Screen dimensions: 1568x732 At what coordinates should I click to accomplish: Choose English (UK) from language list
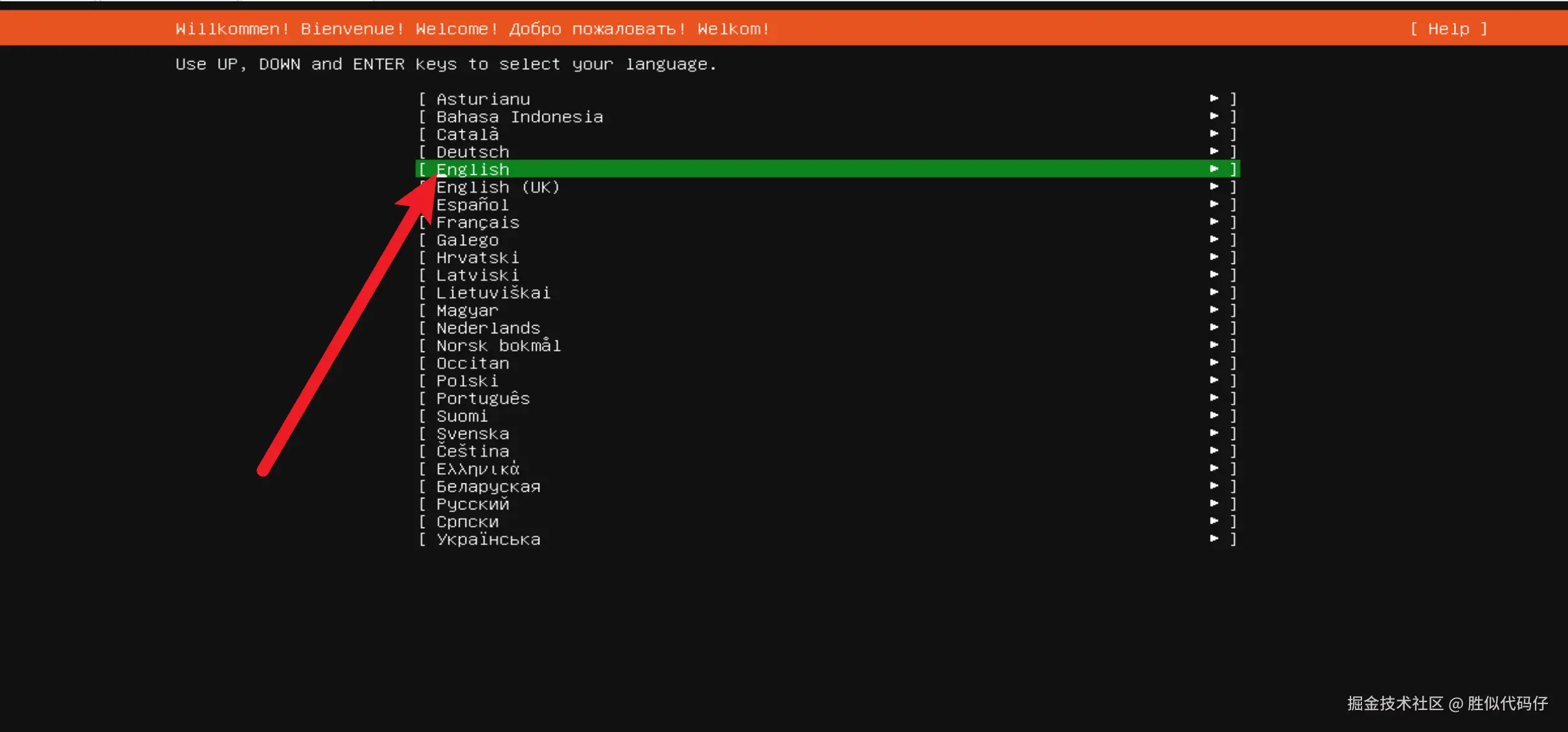tap(497, 187)
